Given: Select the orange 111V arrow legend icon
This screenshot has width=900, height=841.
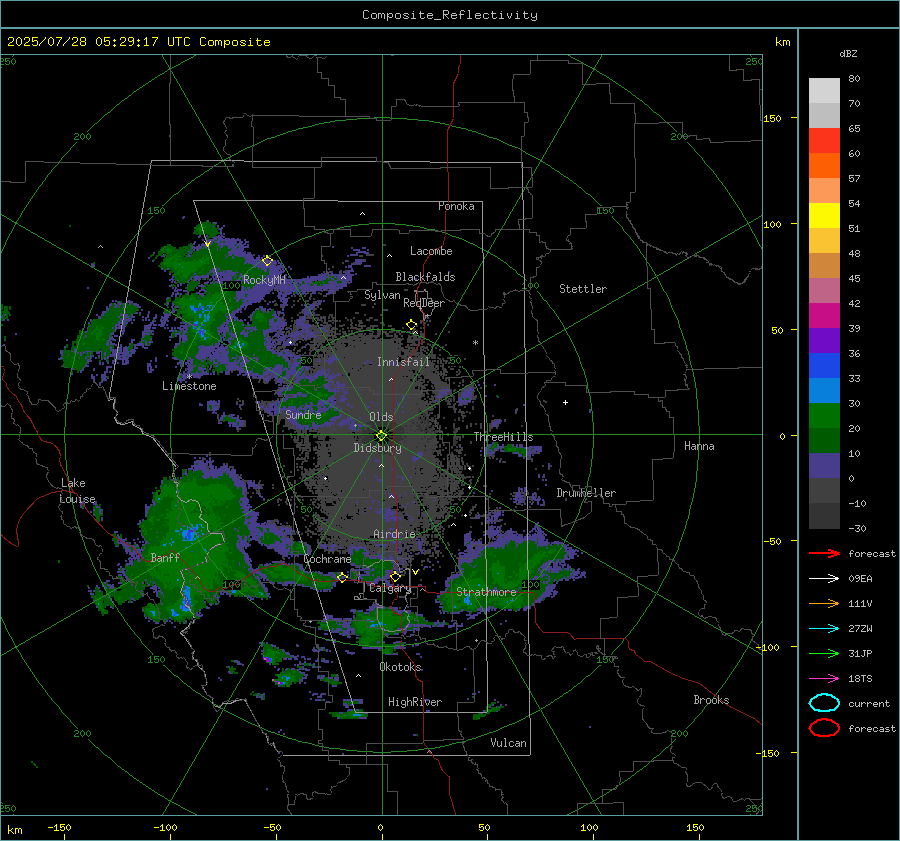Looking at the screenshot, I should 824,603.
